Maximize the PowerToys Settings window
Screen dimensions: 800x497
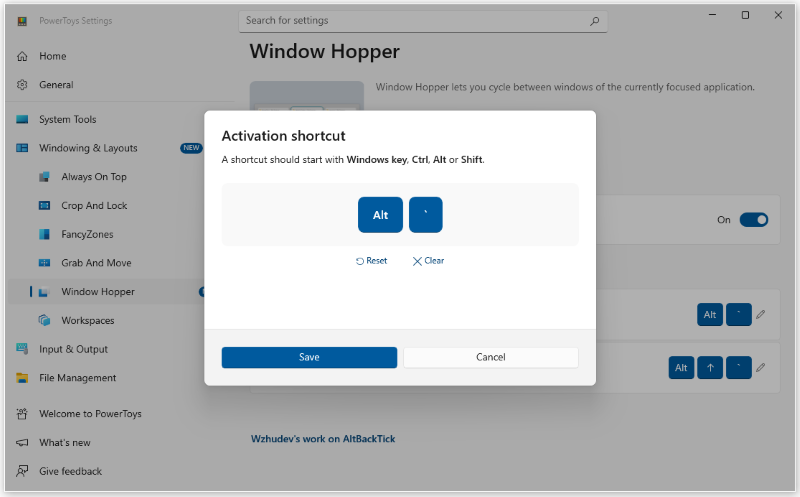pyautogui.click(x=745, y=15)
